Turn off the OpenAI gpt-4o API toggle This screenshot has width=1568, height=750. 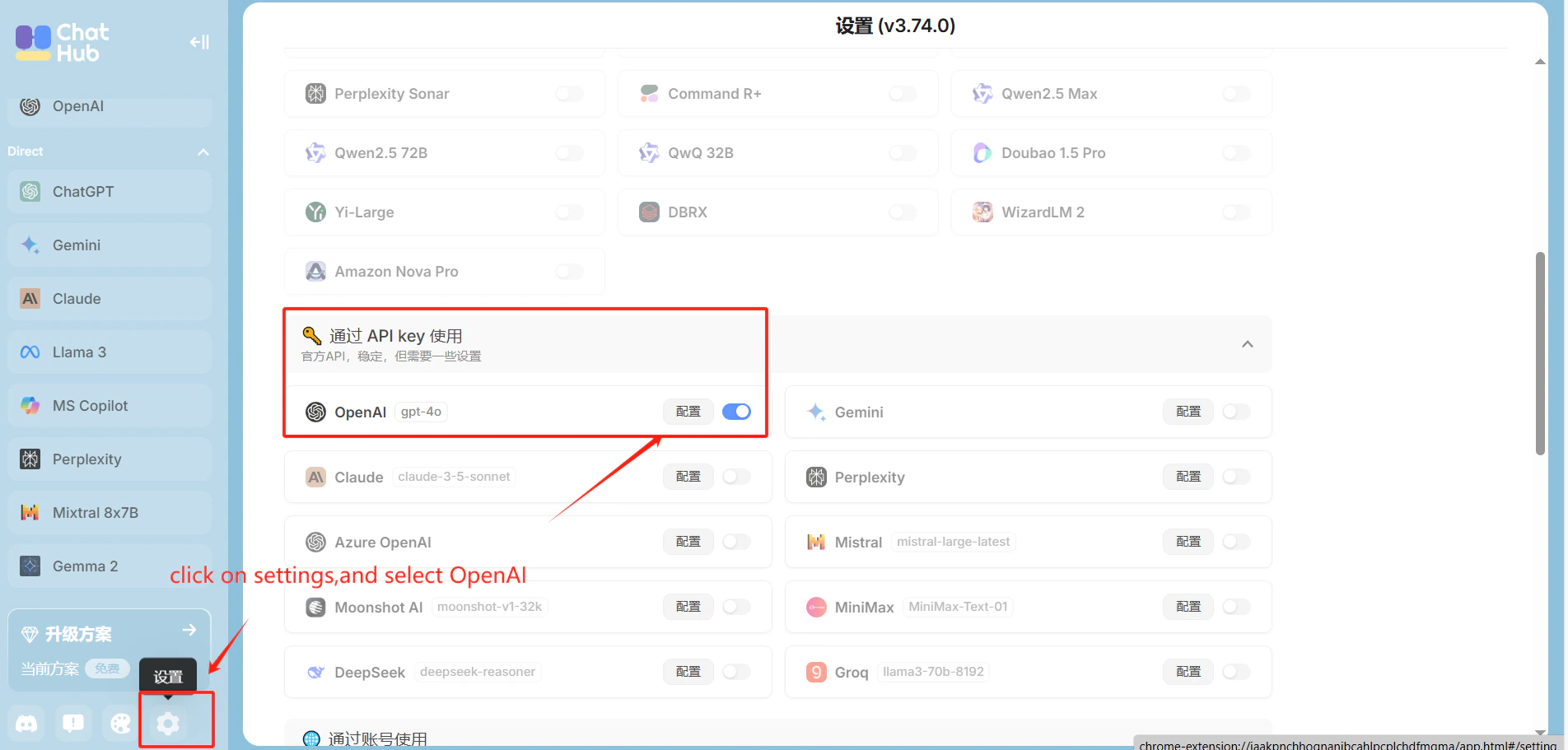(x=735, y=412)
